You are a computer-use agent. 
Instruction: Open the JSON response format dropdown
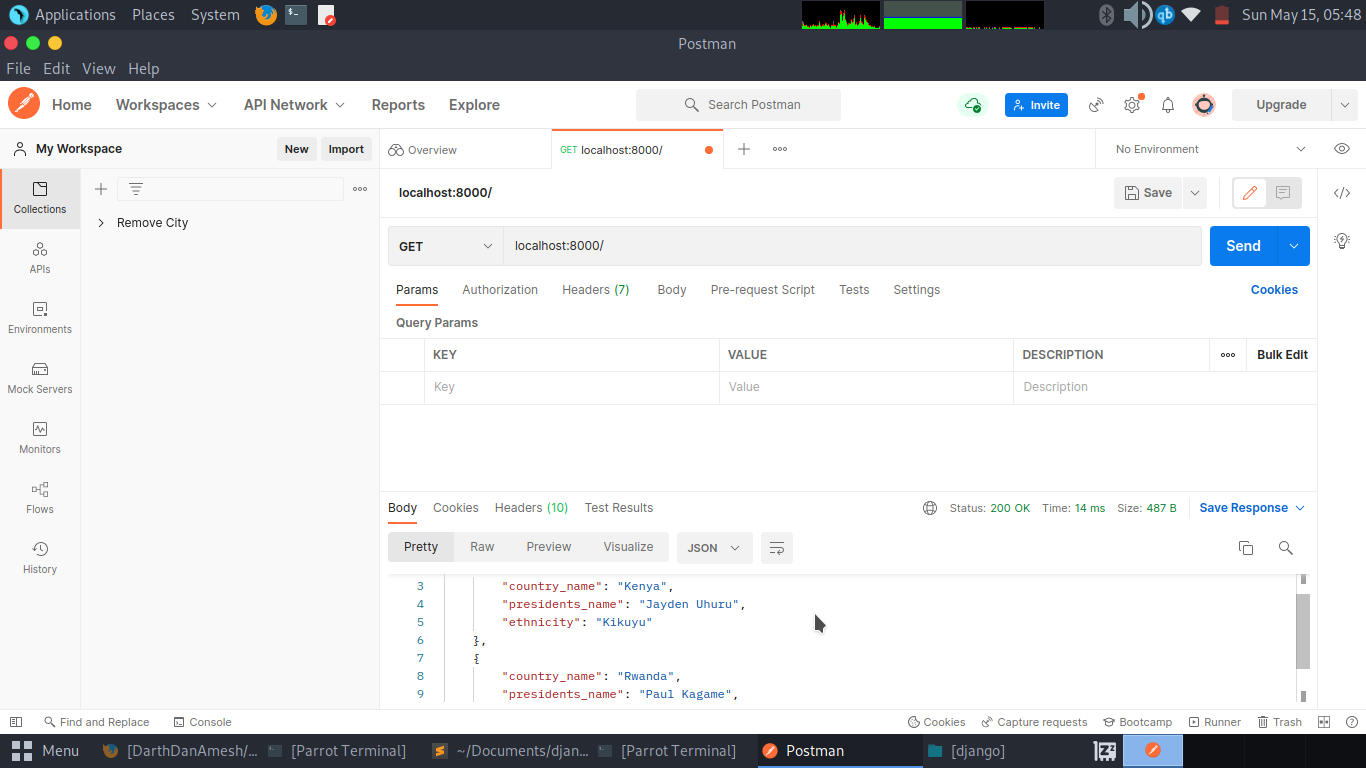[714, 547]
